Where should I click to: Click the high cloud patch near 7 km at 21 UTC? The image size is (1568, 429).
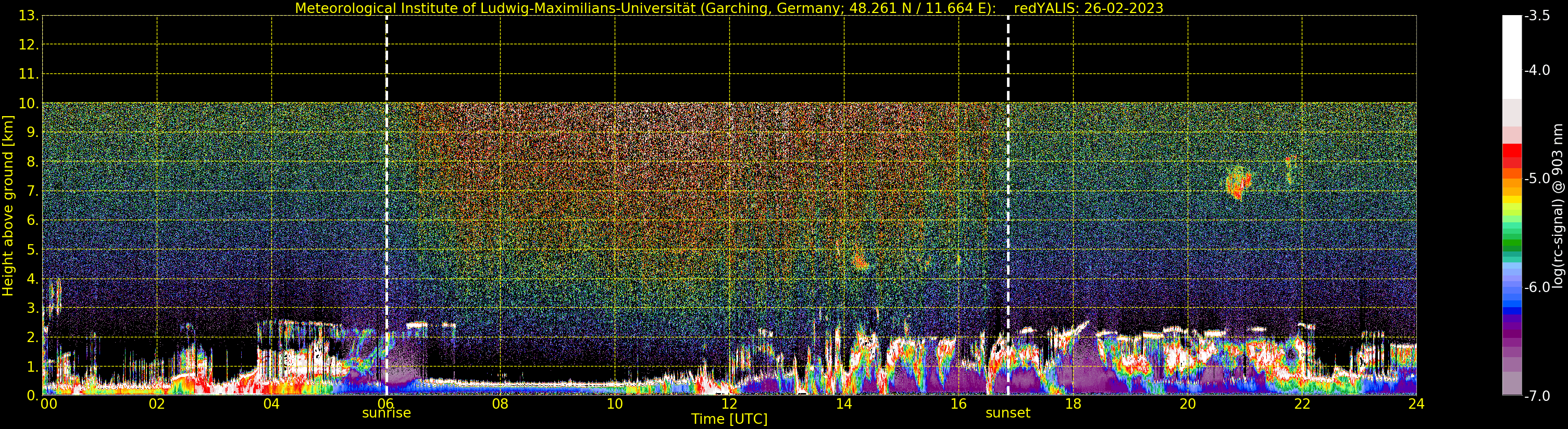(1239, 183)
